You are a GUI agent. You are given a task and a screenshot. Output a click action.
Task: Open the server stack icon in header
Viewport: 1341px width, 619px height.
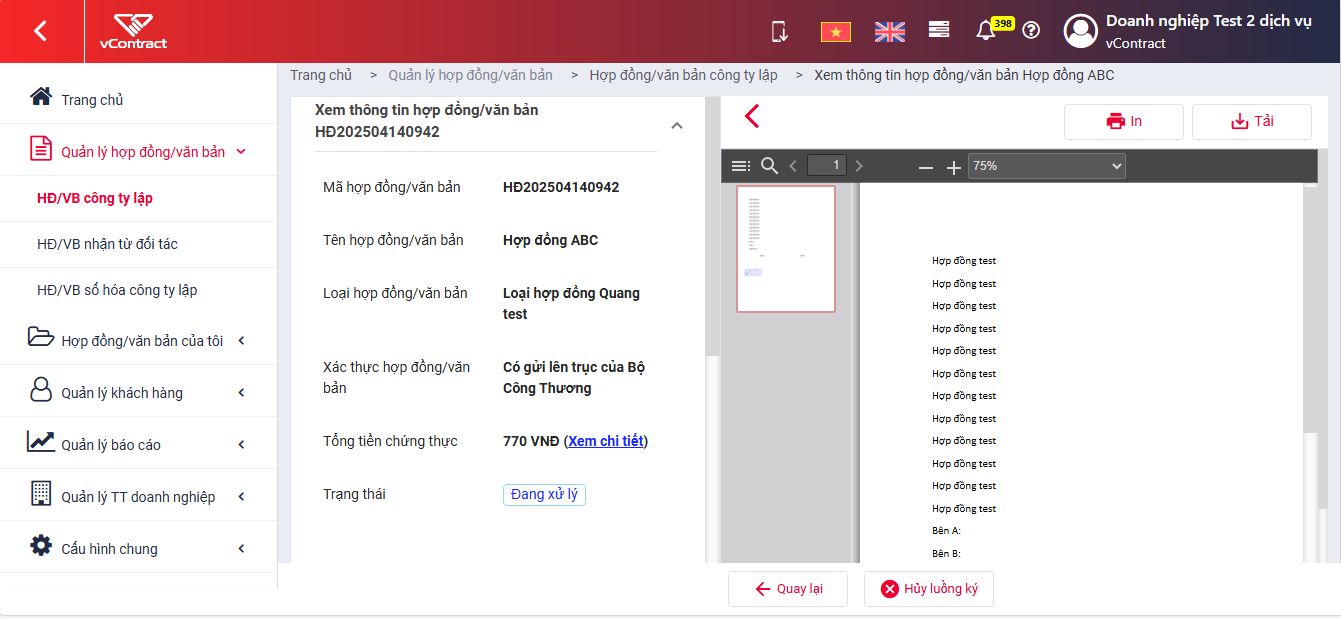[x=938, y=30]
